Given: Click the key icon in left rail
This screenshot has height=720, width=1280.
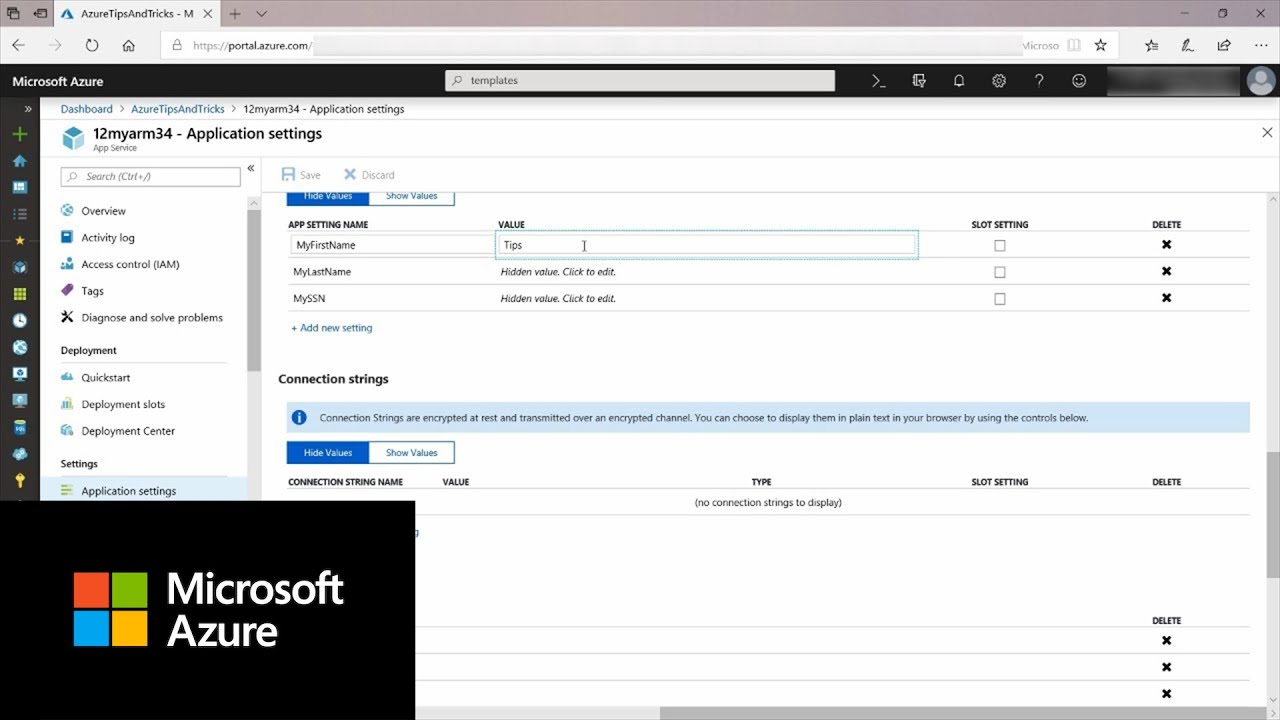Looking at the screenshot, I should click(20, 481).
